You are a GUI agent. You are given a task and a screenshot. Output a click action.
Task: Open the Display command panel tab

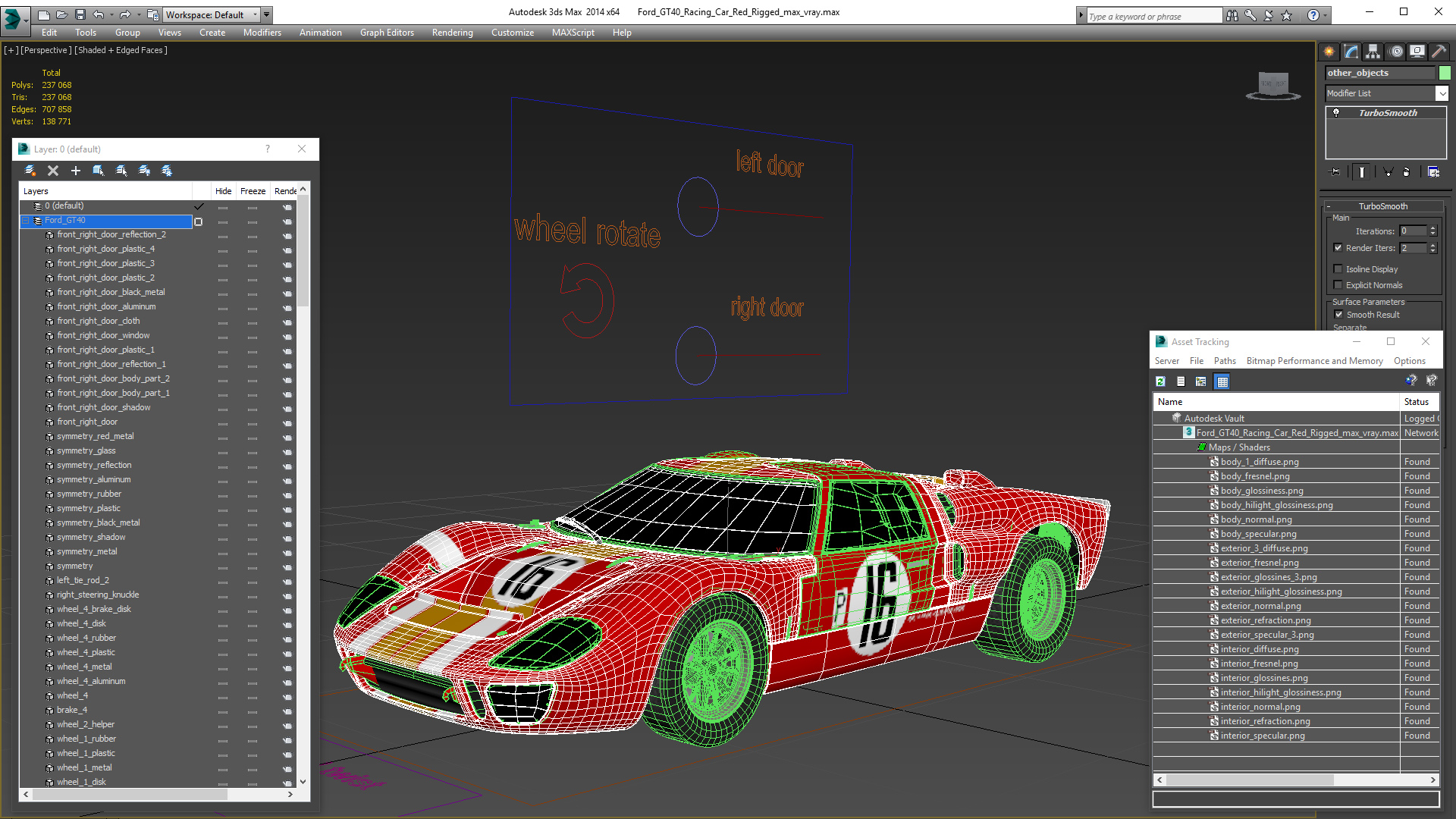tap(1417, 52)
